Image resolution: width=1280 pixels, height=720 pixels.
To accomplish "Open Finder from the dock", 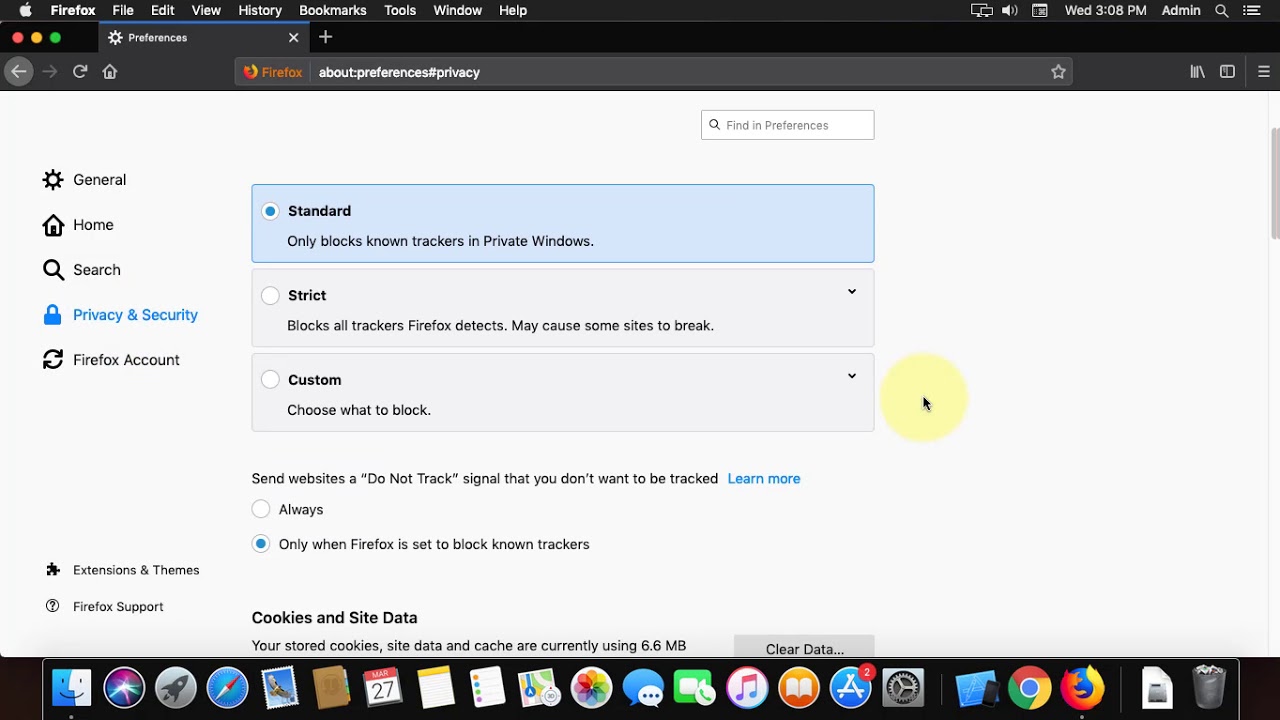I will click(x=71, y=688).
